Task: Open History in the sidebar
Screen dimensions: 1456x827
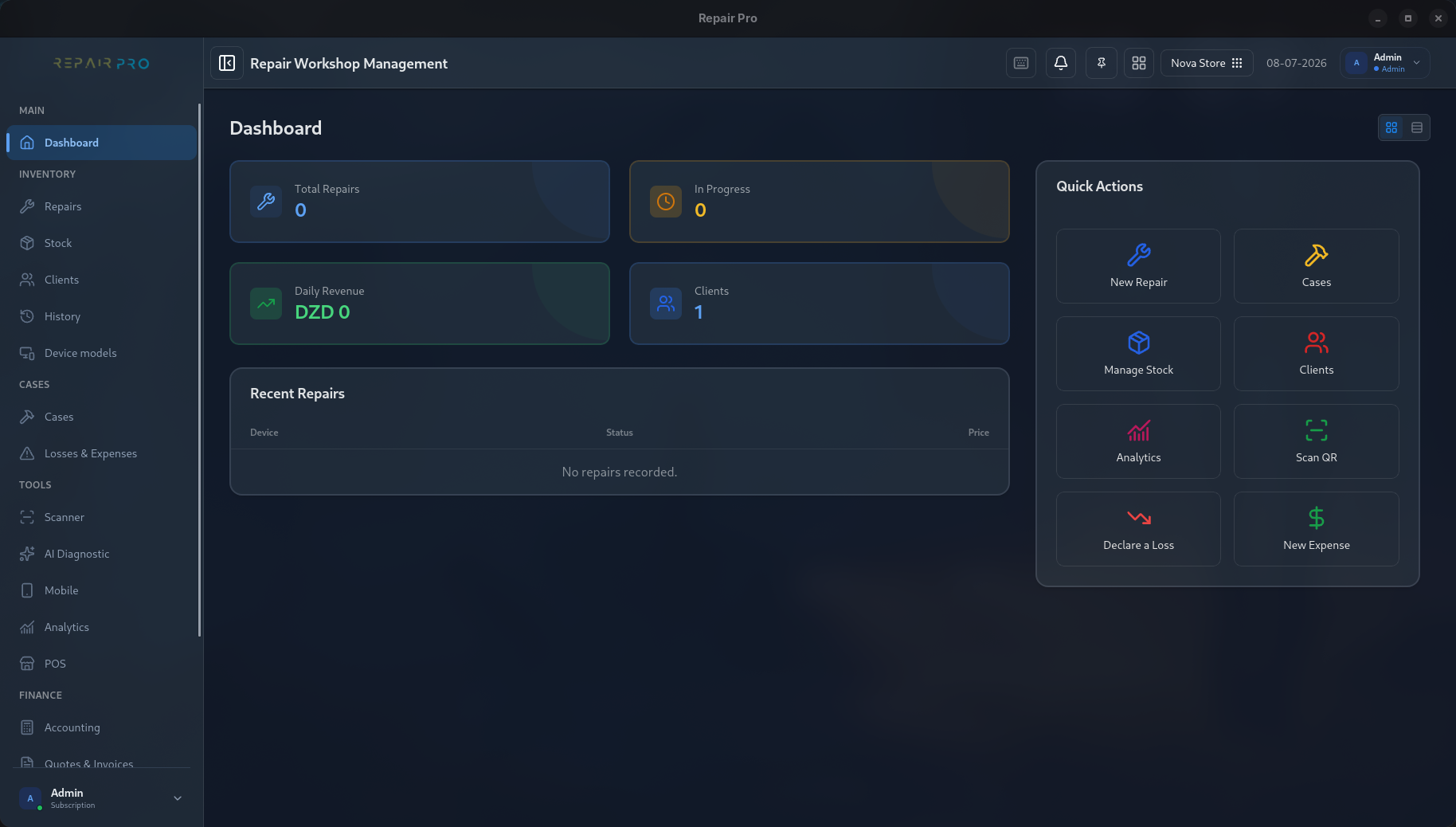Action: 101,316
